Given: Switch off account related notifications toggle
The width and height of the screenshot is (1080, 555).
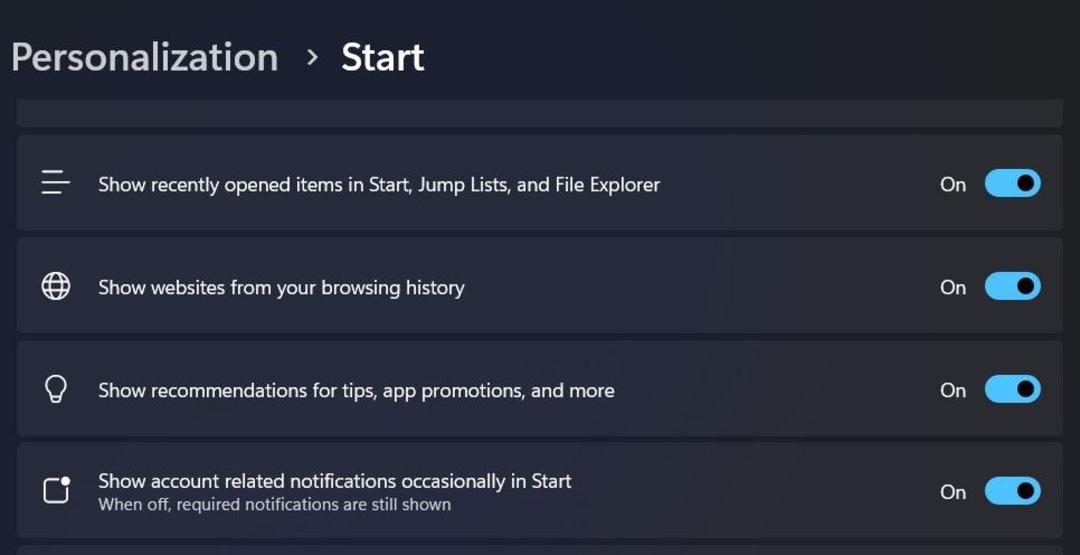Looking at the screenshot, I should (x=1012, y=491).
